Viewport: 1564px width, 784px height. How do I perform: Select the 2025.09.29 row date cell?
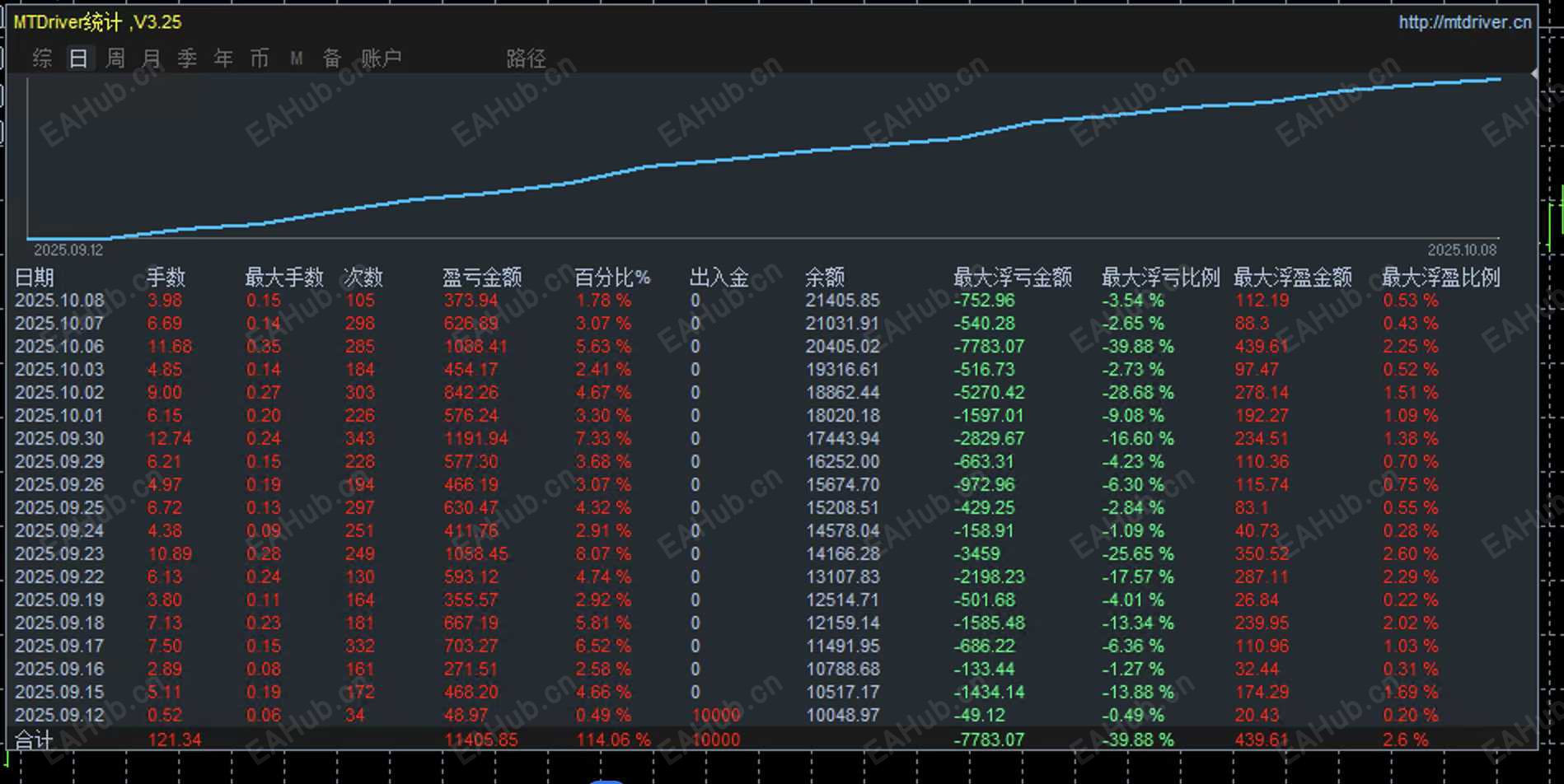click(59, 462)
